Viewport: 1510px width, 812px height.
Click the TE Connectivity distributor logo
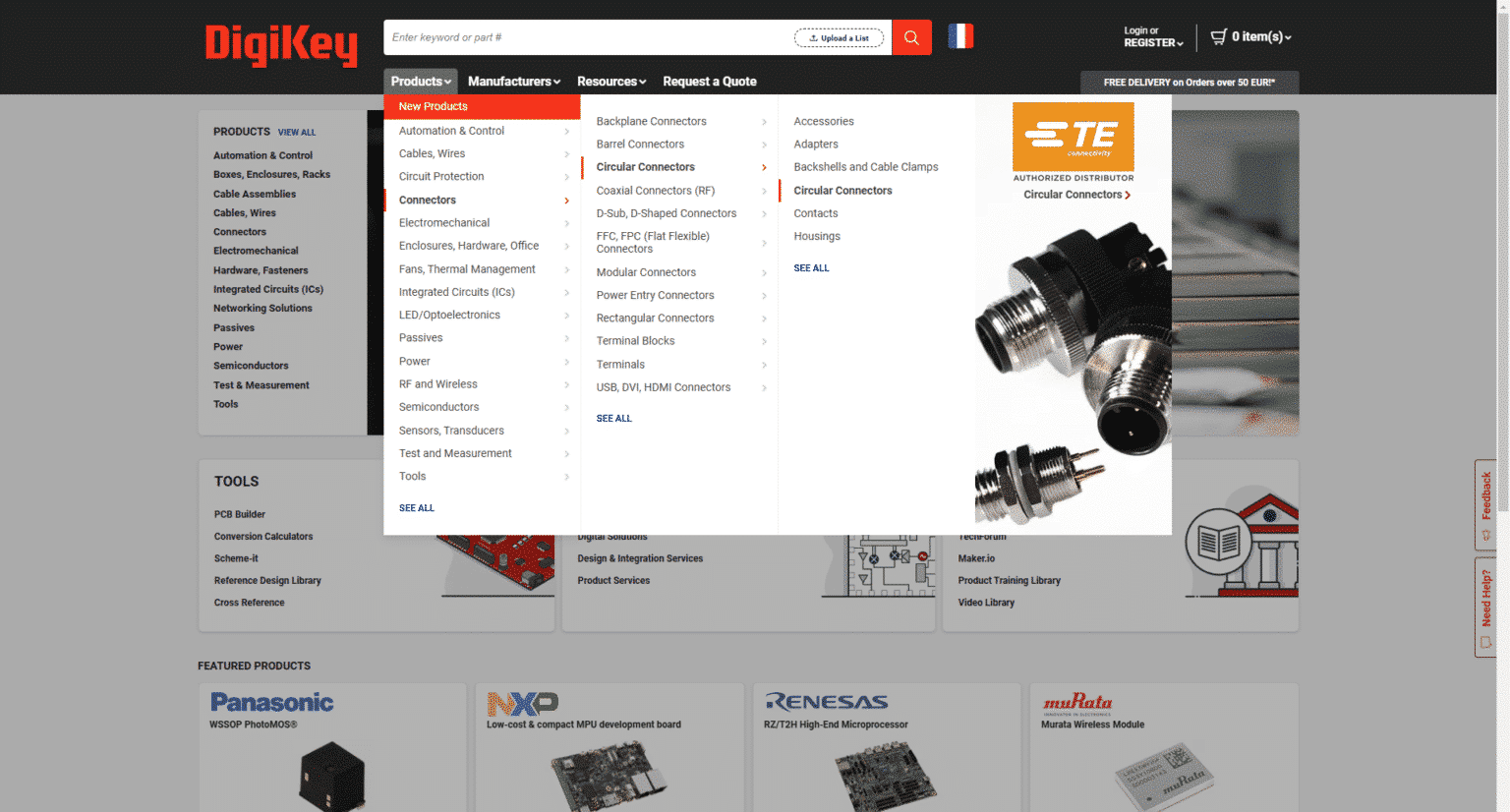tap(1073, 138)
